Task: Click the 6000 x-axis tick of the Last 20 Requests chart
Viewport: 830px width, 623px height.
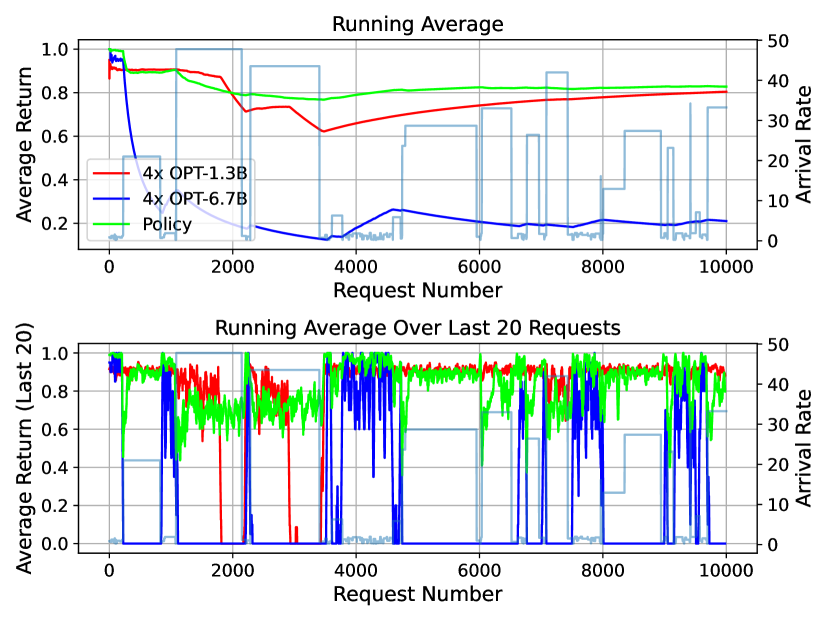Action: 479,570
